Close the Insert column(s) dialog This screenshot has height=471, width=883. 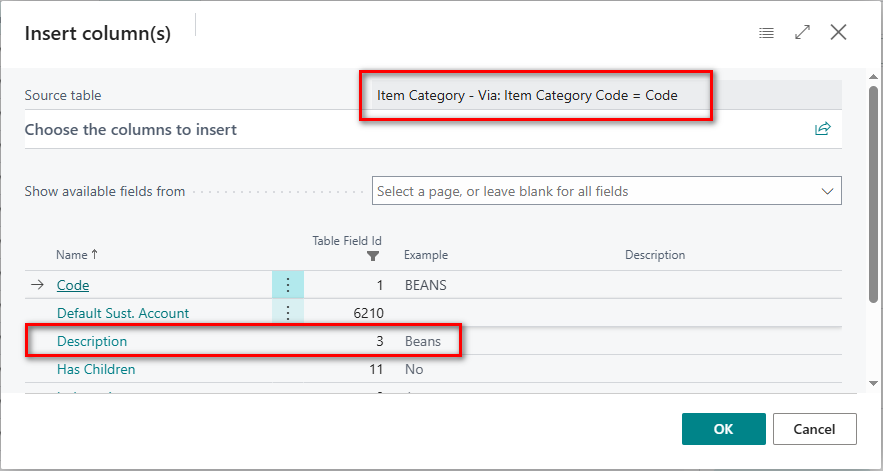click(x=839, y=33)
